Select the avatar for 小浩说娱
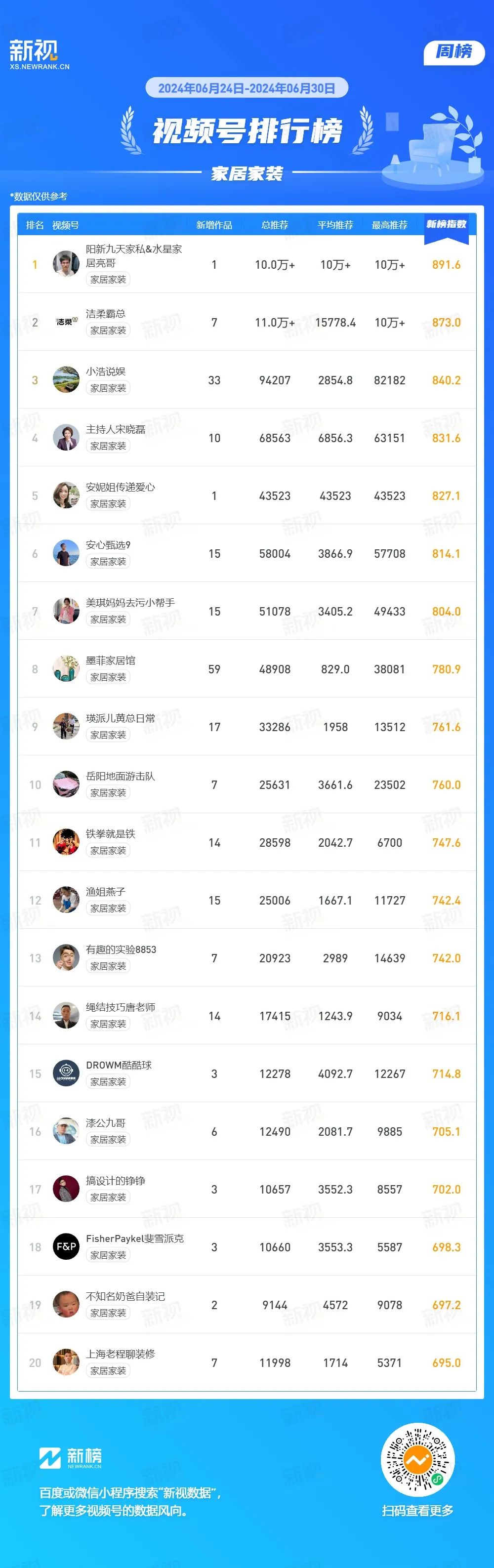494x1568 pixels. [x=66, y=379]
